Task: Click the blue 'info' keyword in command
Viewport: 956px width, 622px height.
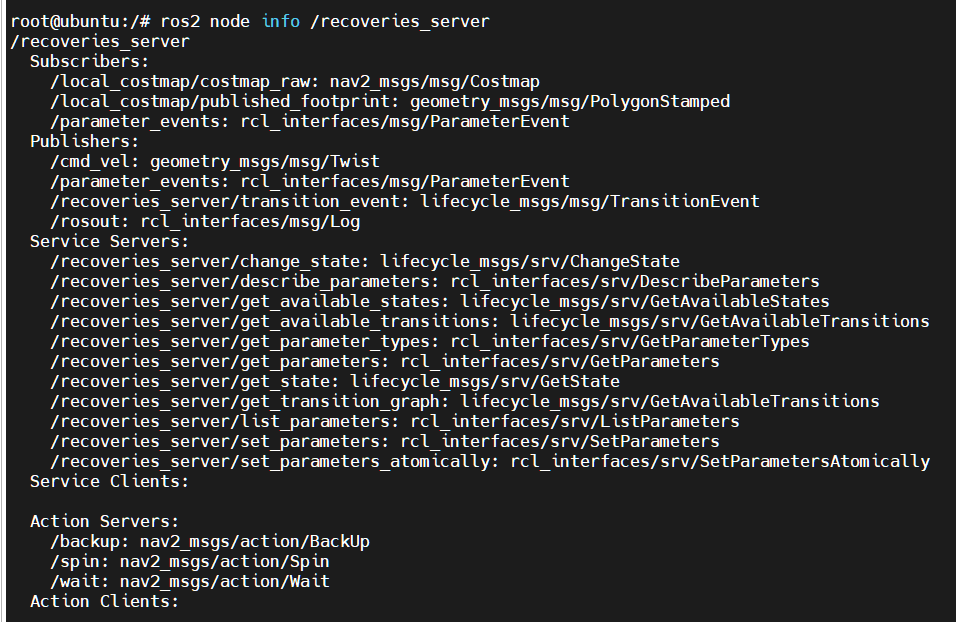Action: click(x=280, y=21)
